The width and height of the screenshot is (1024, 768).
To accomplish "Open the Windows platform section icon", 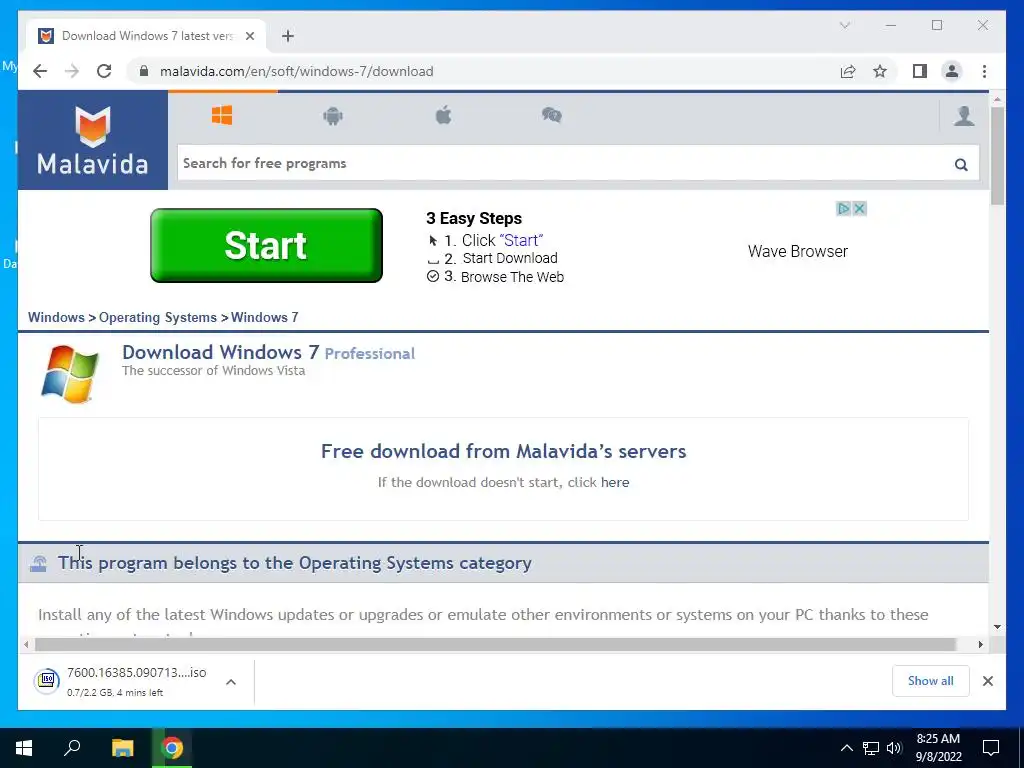I will click(222, 116).
